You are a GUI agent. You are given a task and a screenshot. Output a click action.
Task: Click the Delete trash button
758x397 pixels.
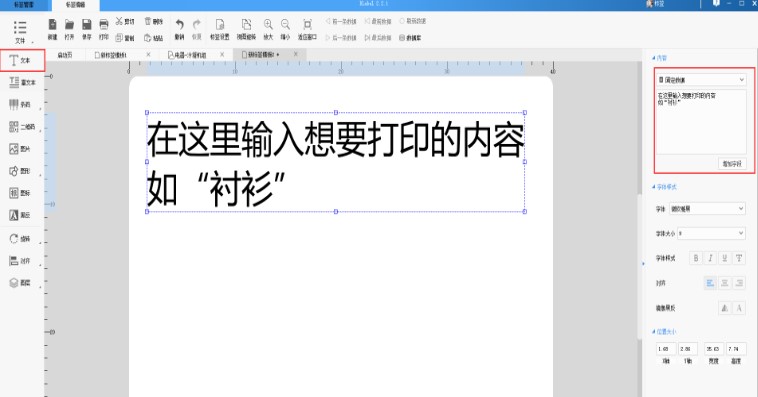tap(154, 22)
